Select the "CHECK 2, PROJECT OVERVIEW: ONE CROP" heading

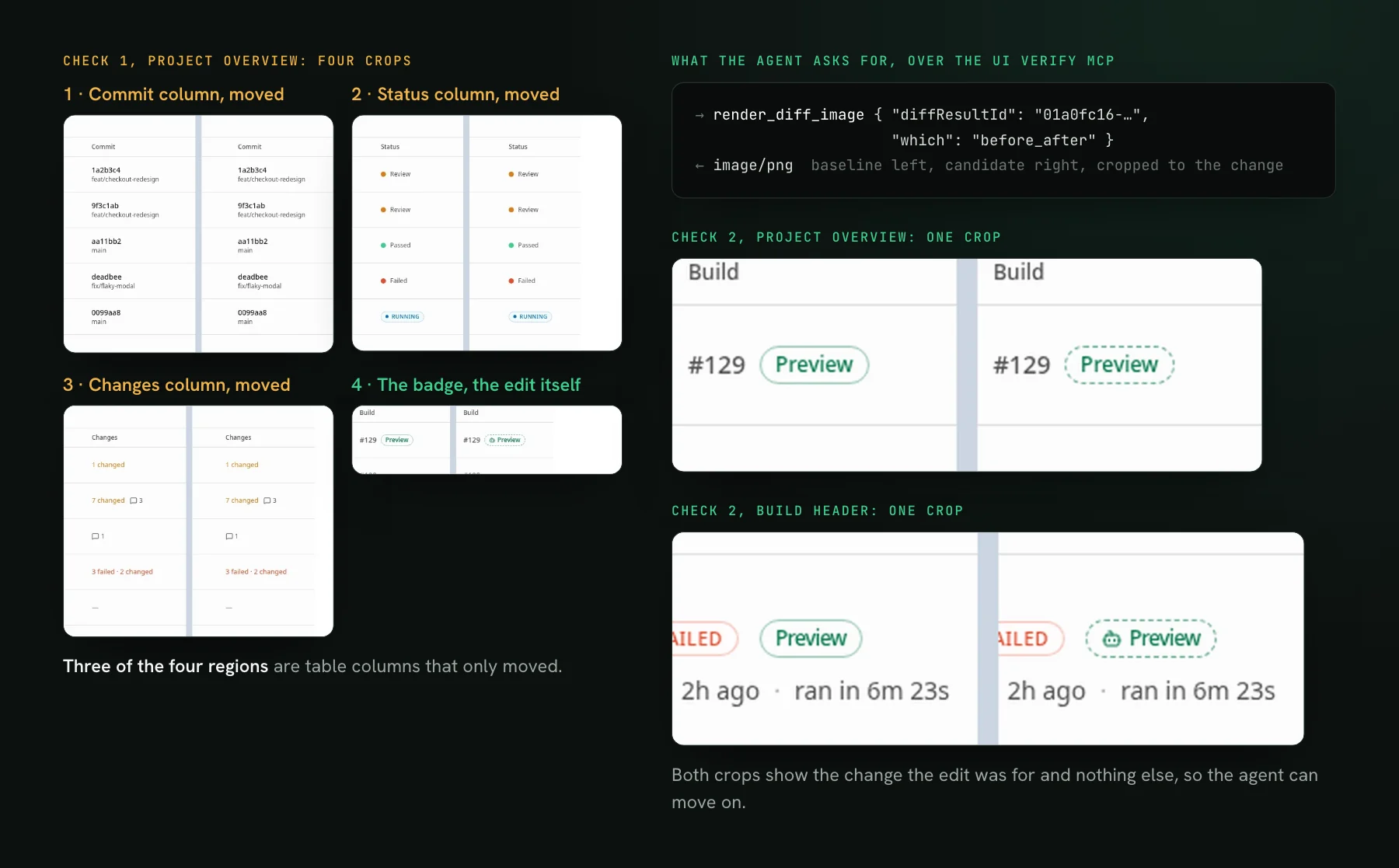coord(836,237)
